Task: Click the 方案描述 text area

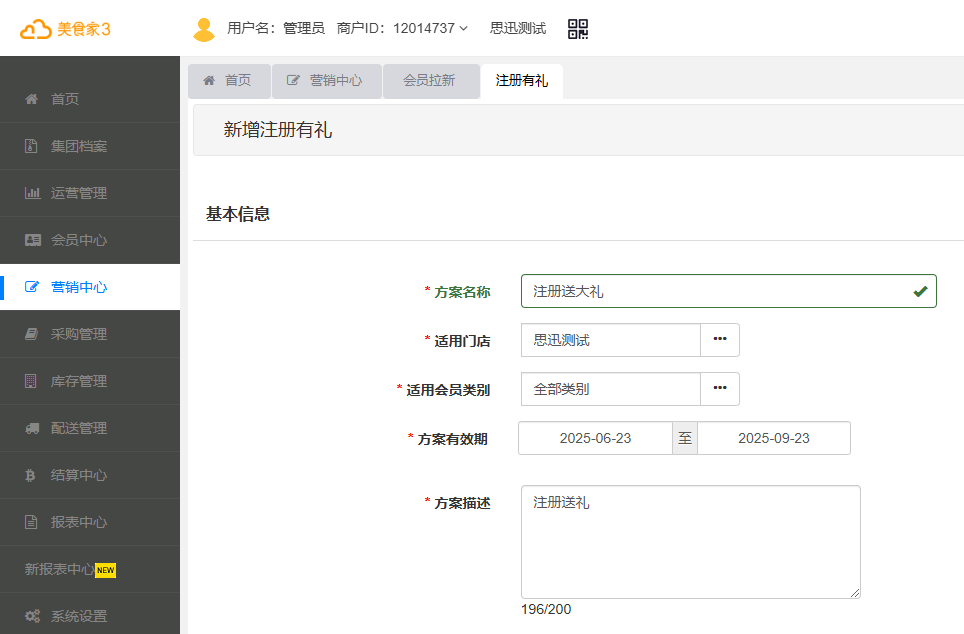Action: click(x=690, y=542)
